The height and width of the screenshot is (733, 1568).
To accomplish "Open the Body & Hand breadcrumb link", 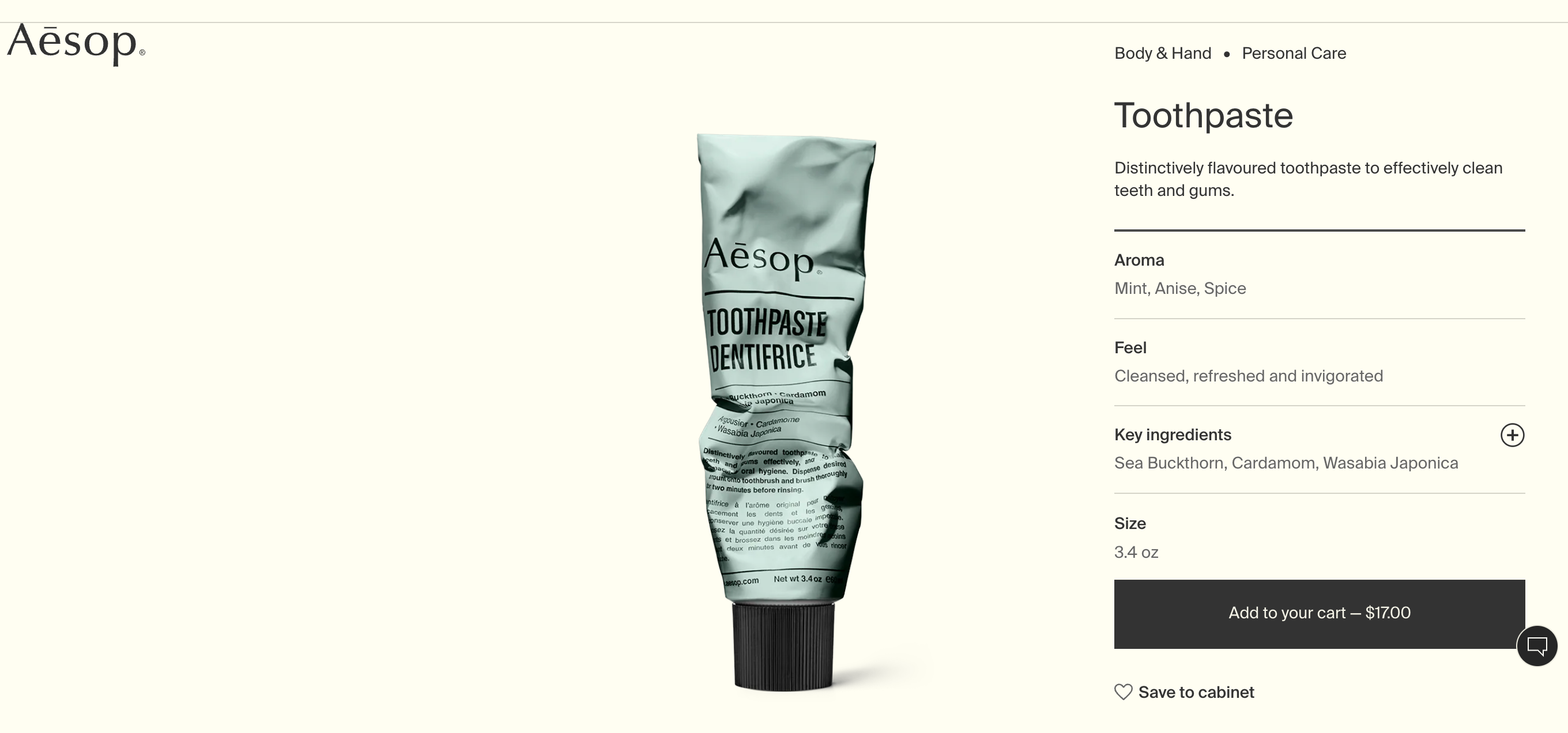I will click(1163, 54).
